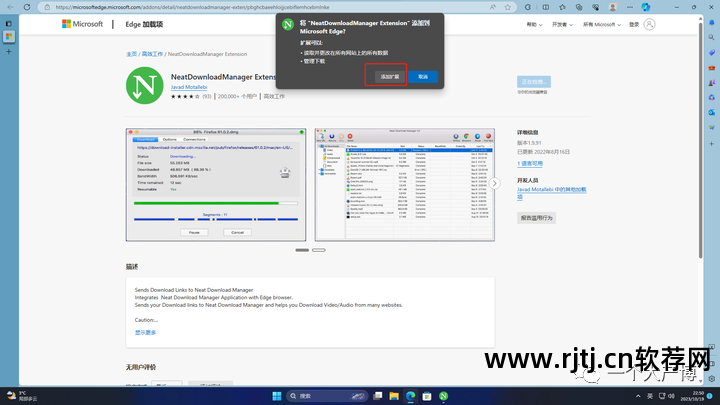The height and width of the screenshot is (405, 720).
Task: Click the 正在检查 status button
Action: coord(534,82)
